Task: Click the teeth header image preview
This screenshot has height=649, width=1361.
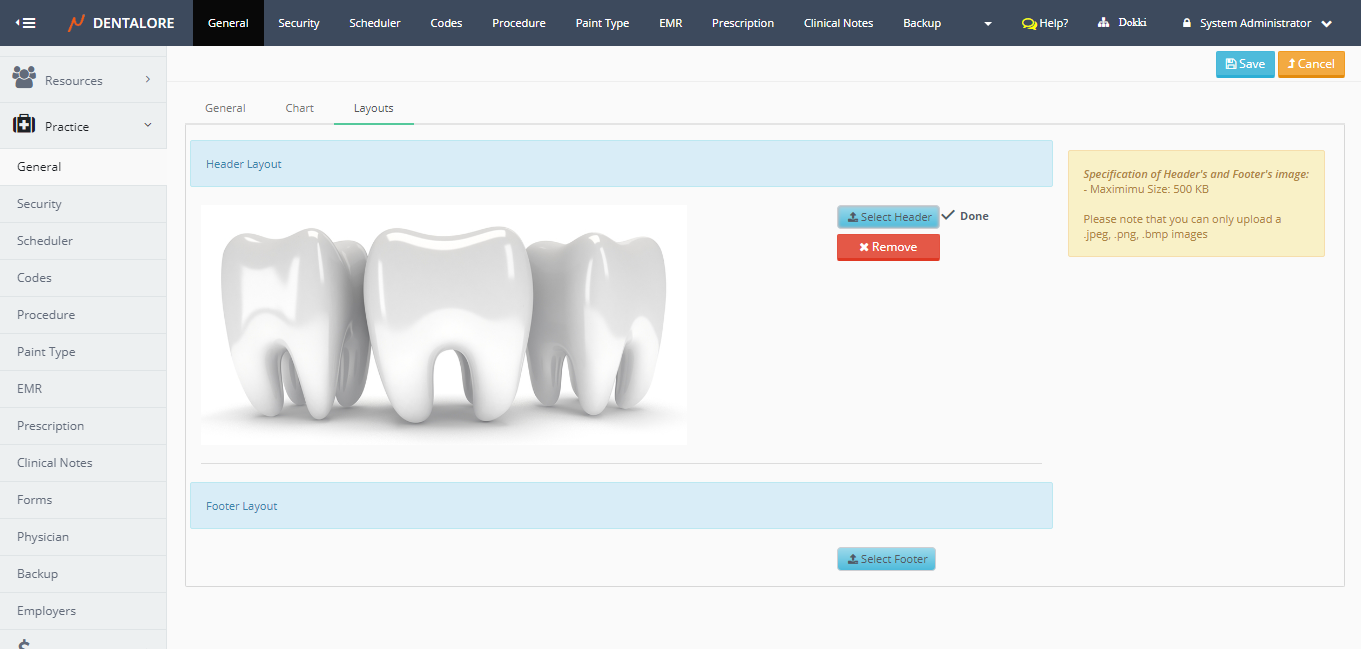Action: pos(443,325)
